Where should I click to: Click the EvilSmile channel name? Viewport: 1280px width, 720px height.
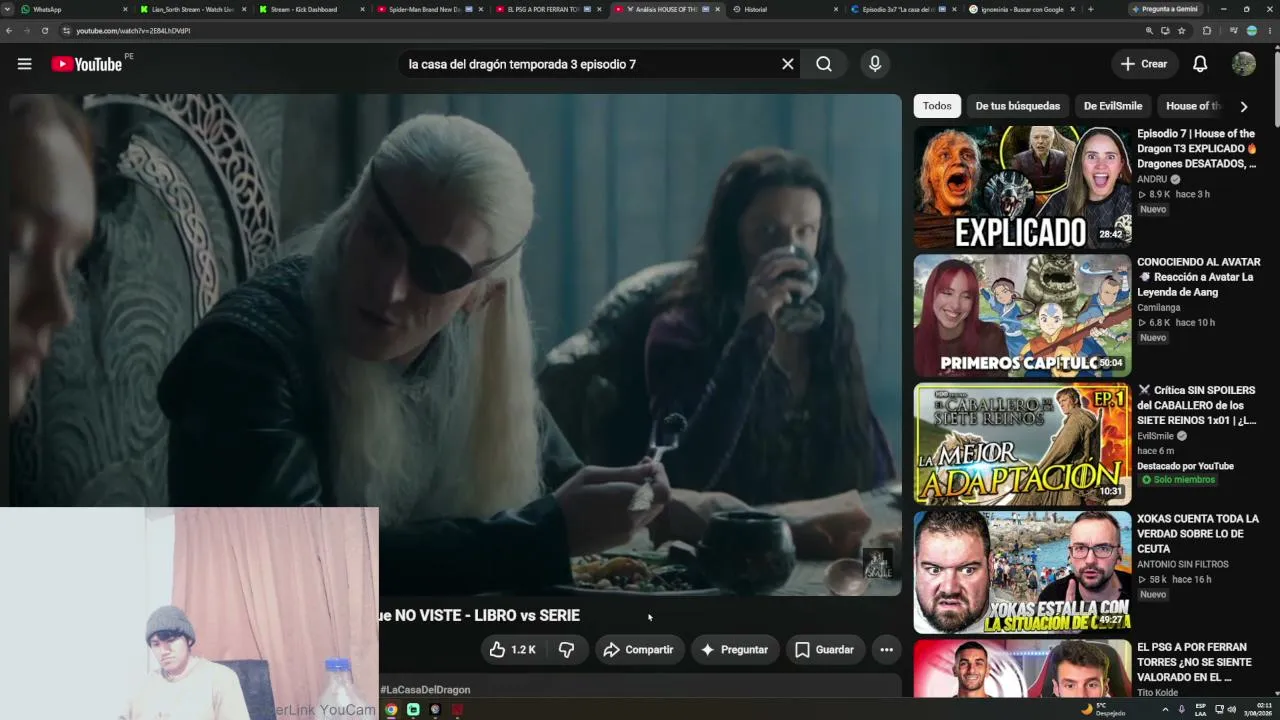coord(1155,436)
